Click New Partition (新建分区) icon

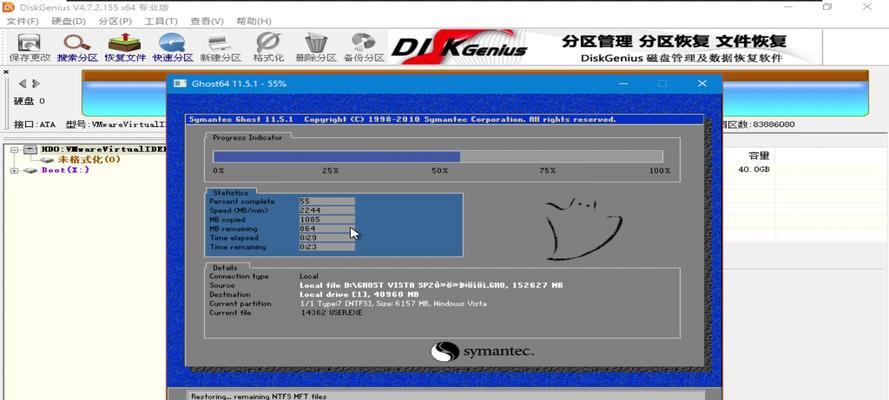[220, 48]
